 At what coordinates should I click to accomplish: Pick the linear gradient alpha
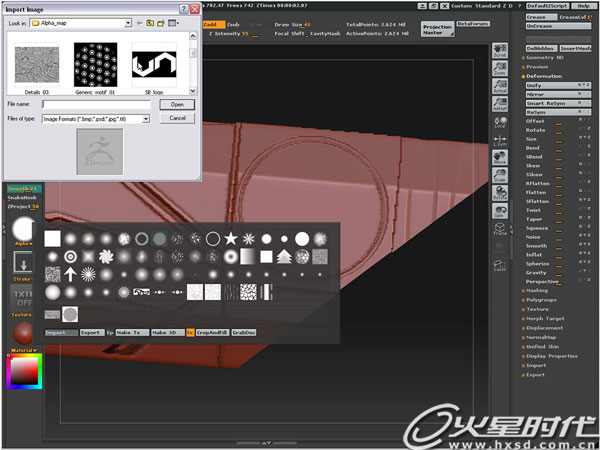[x=248, y=257]
